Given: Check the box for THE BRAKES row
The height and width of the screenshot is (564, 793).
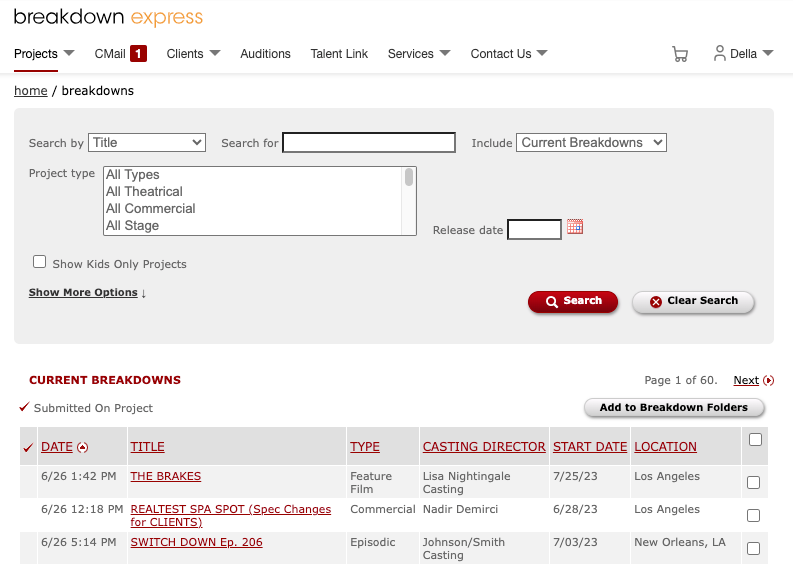Looking at the screenshot, I should pyautogui.click(x=754, y=483).
